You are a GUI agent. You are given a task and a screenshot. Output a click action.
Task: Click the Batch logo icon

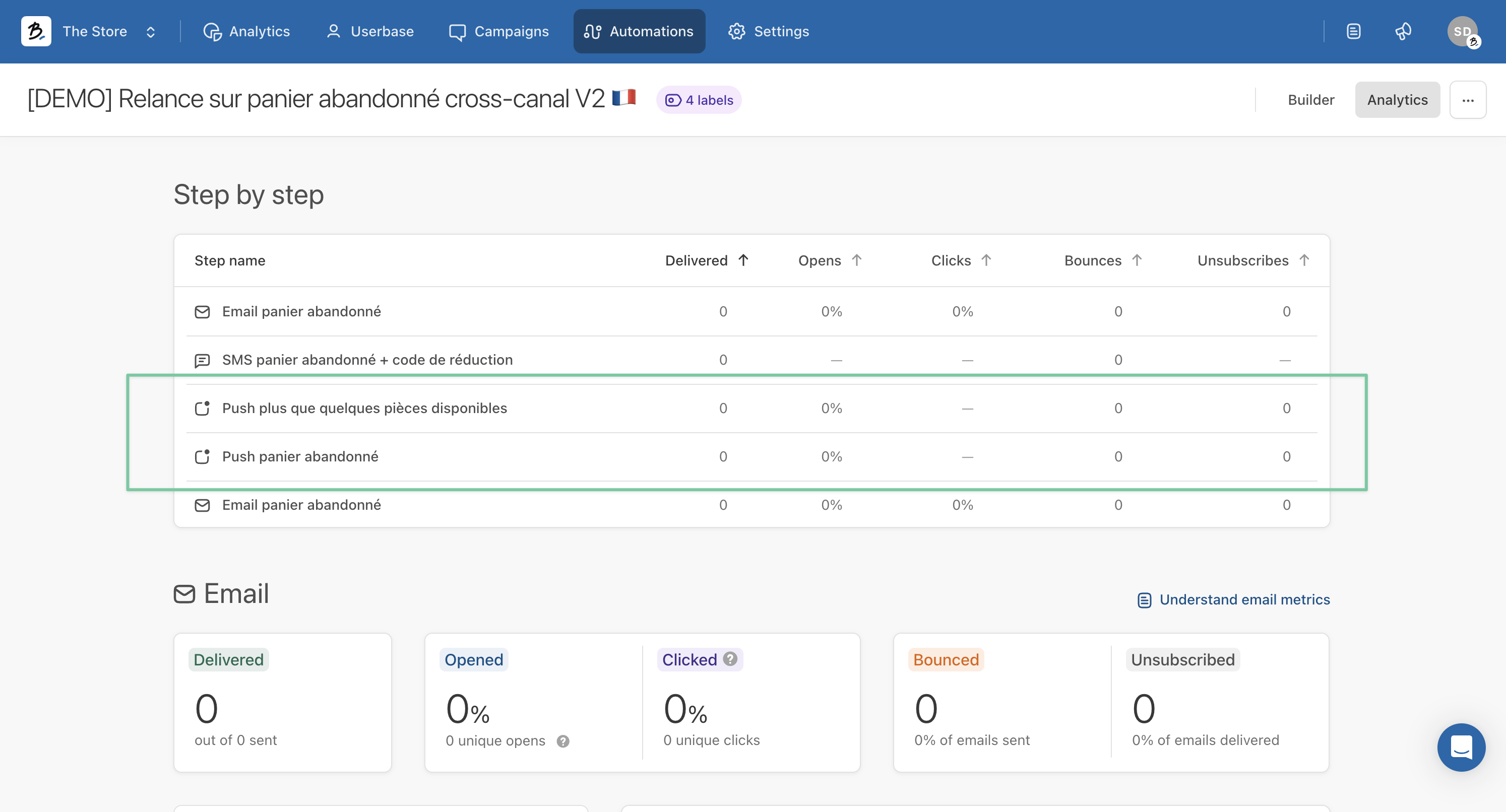(x=36, y=31)
